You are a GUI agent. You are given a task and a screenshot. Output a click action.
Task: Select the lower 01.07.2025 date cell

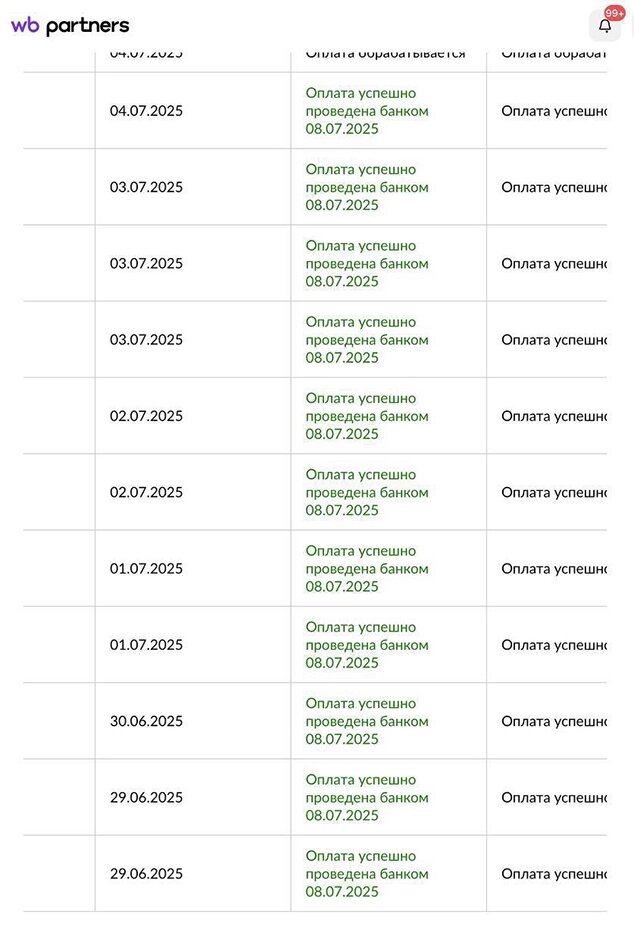(146, 645)
